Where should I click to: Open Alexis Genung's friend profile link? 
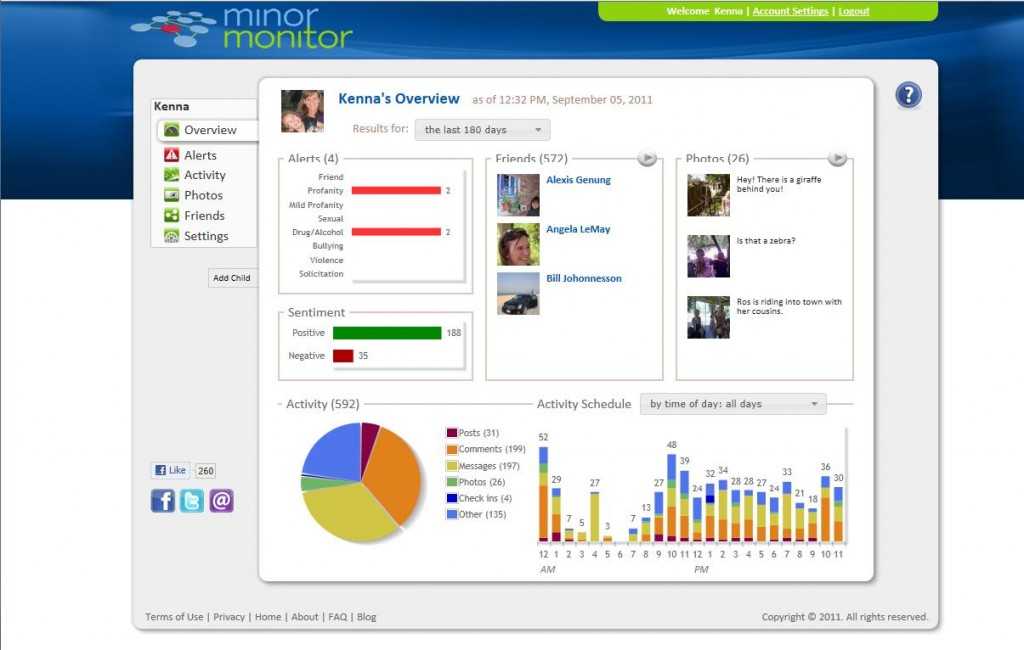[578, 180]
